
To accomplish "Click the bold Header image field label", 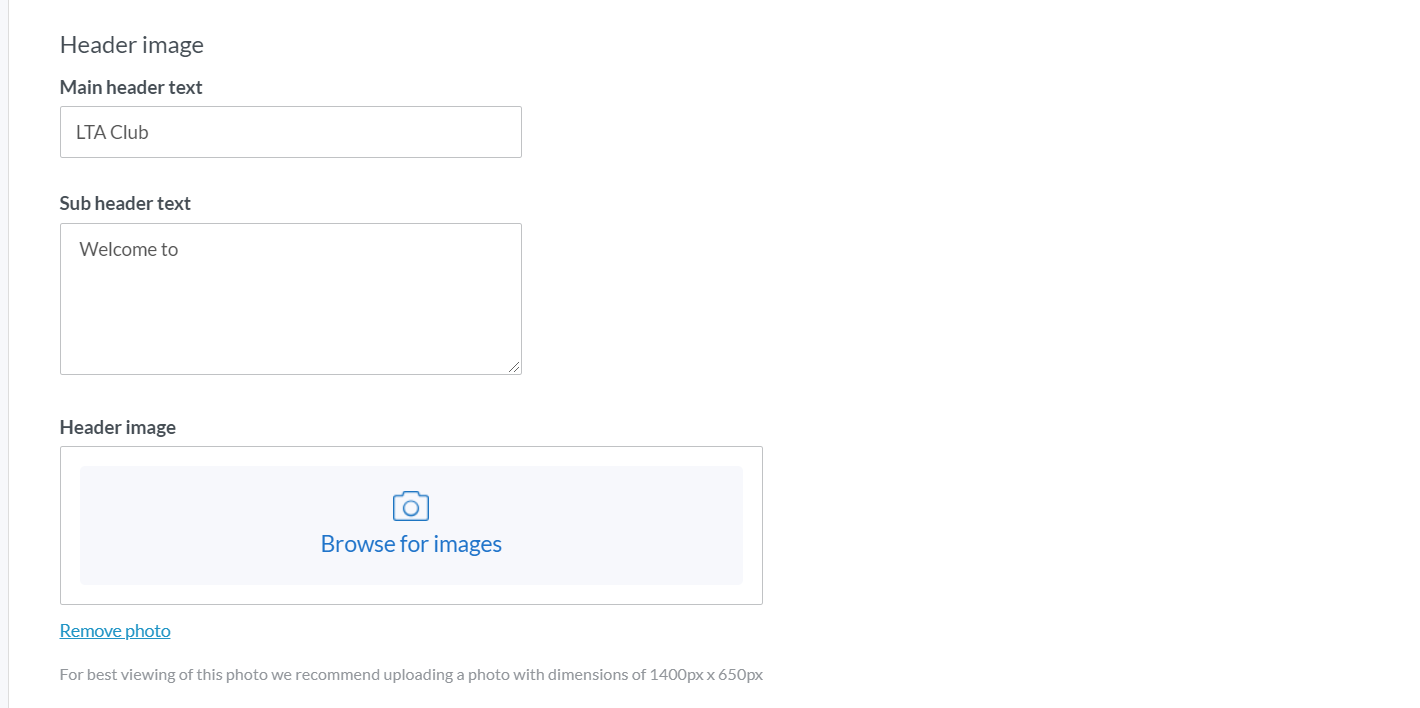I will pyautogui.click(x=118, y=427).
